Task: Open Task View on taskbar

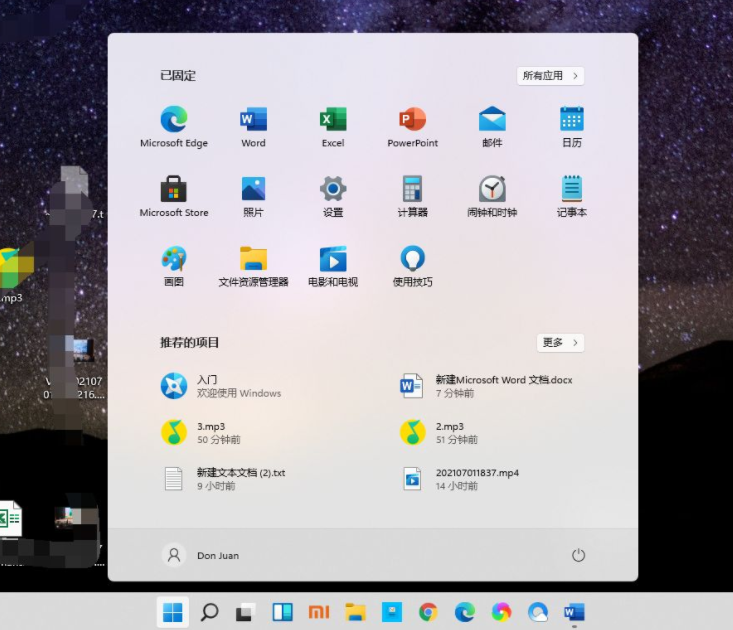Action: (x=245, y=612)
